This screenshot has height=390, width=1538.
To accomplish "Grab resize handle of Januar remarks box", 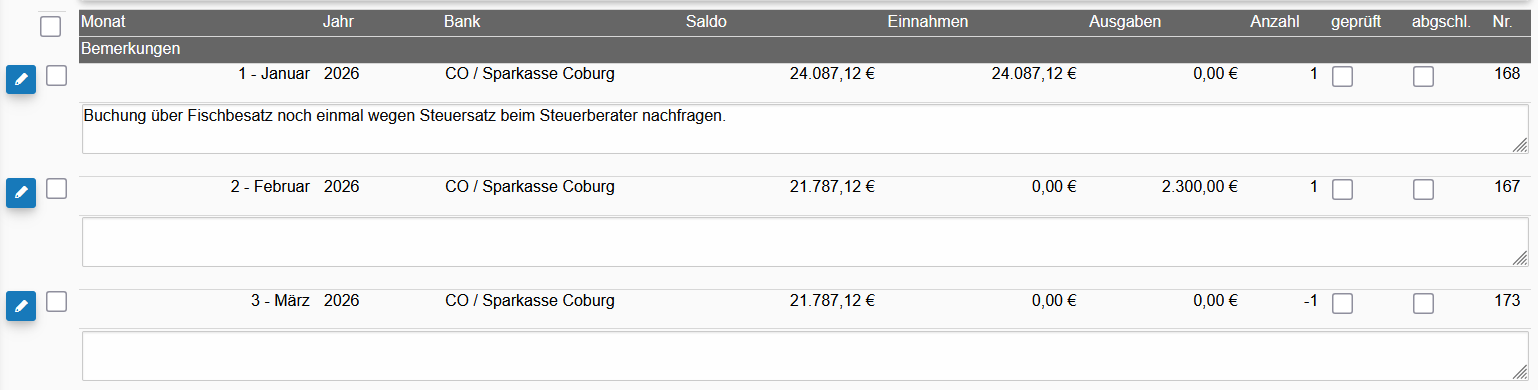I will click(1519, 145).
